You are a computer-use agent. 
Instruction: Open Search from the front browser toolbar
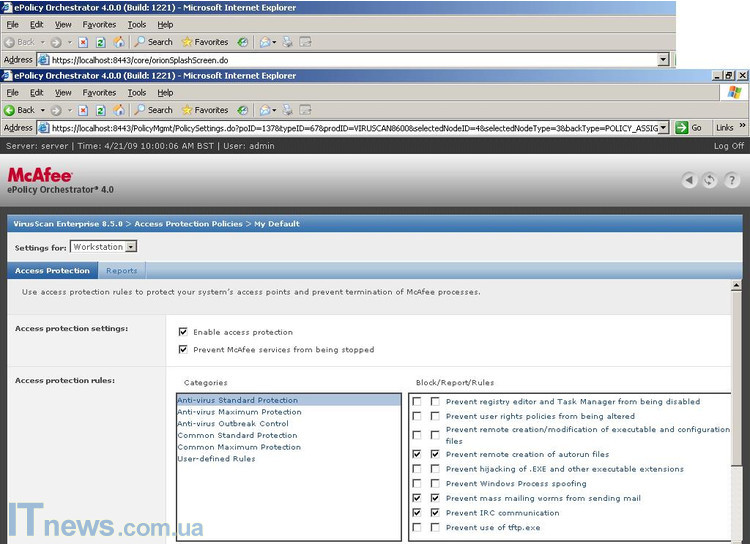153,110
